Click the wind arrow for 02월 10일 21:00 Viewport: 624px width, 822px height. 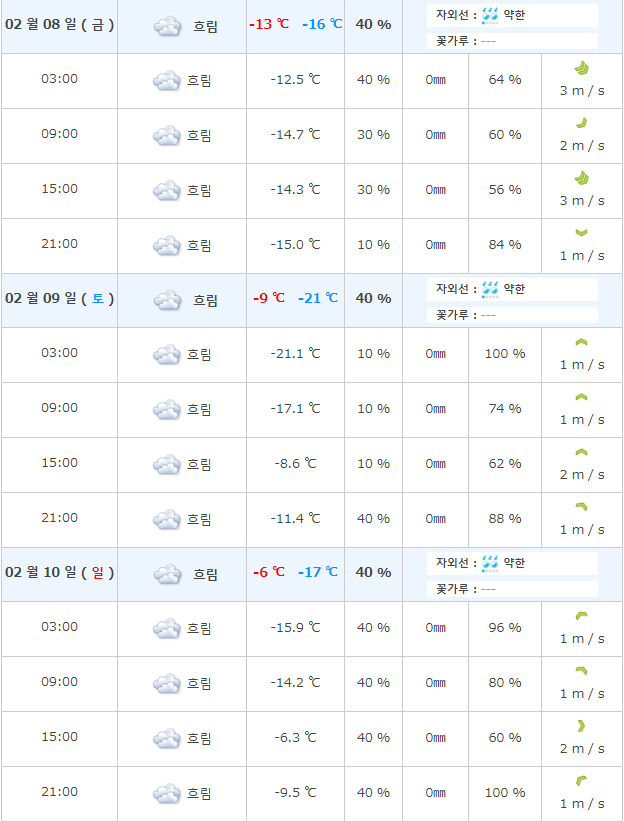click(x=581, y=781)
